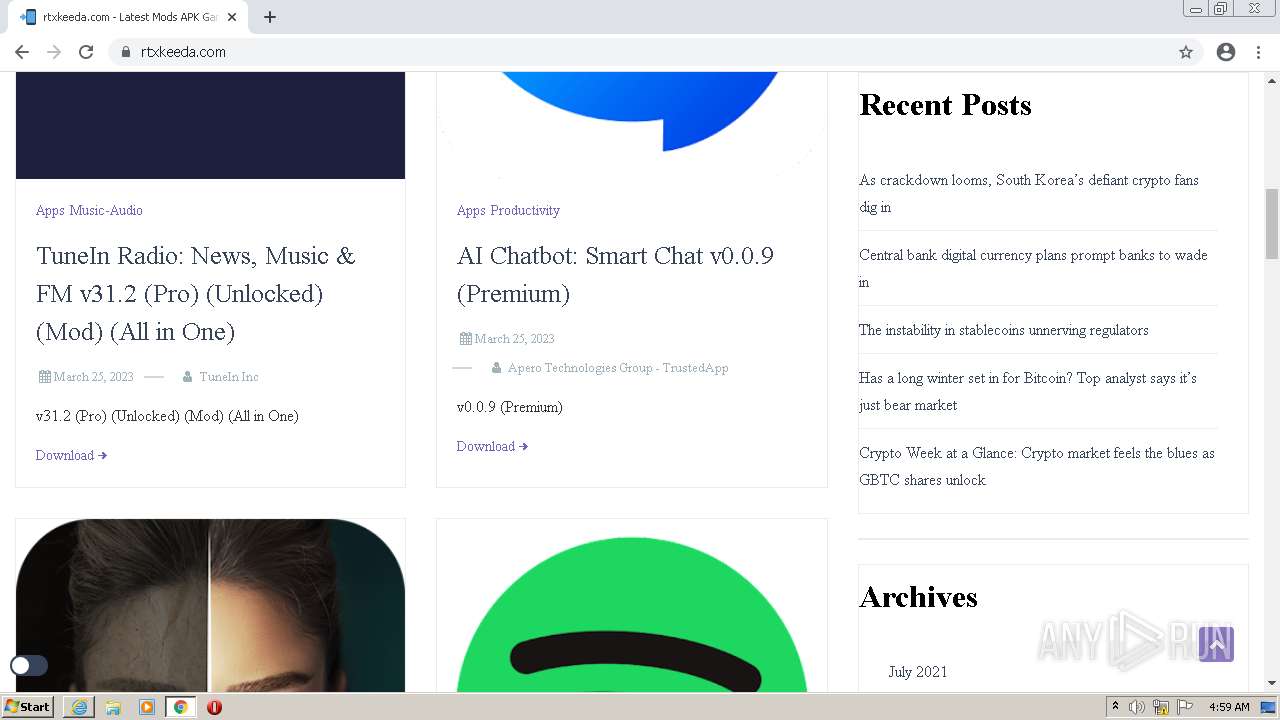Click the Archives heading
This screenshot has height=720, width=1280.
(x=918, y=597)
